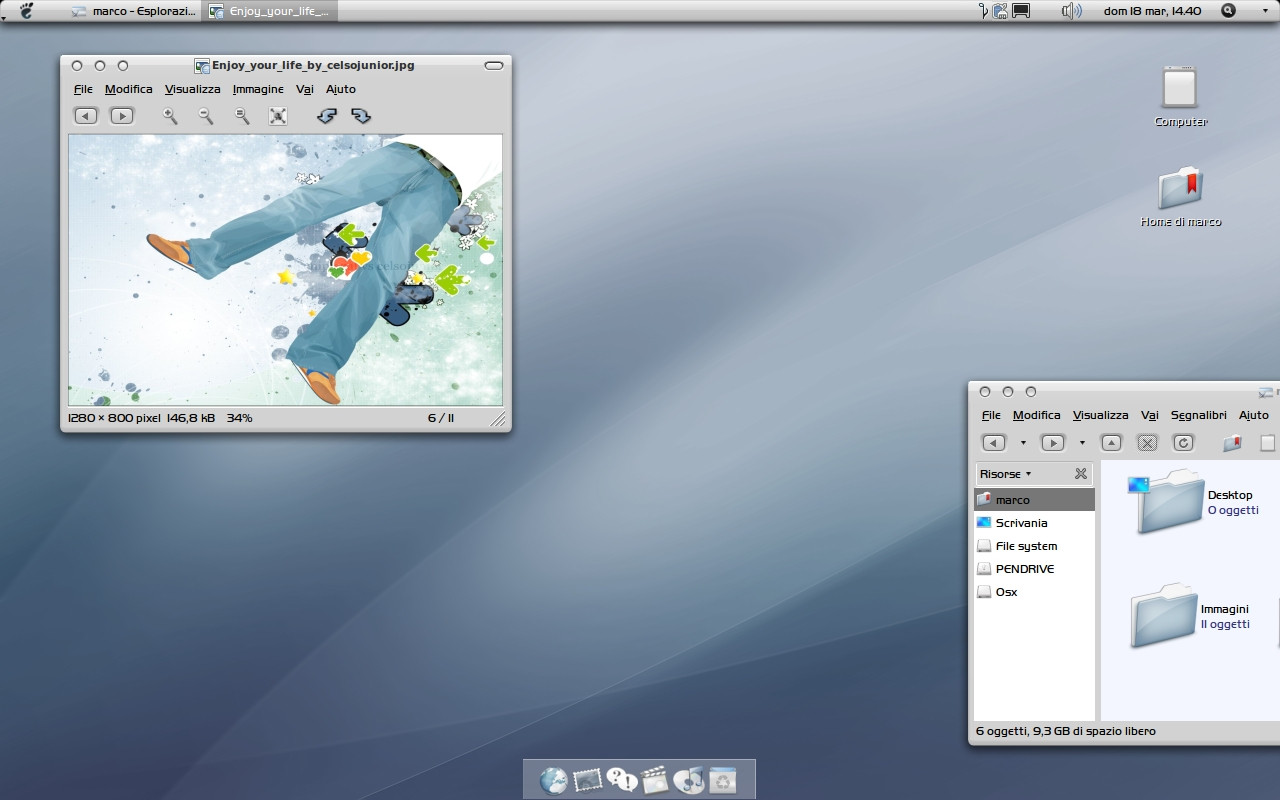Set image zoom to normal size

(242, 116)
